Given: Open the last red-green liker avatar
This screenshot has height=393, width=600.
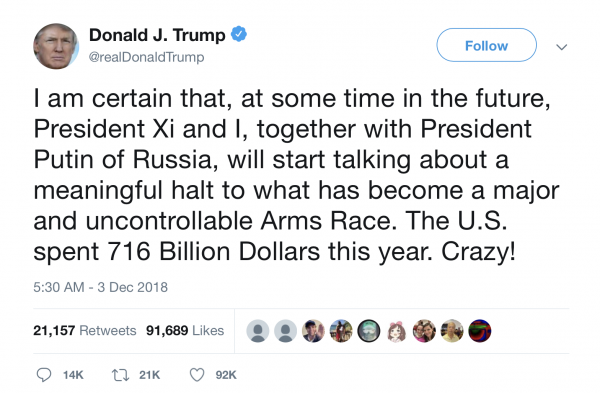Looking at the screenshot, I should [480, 331].
